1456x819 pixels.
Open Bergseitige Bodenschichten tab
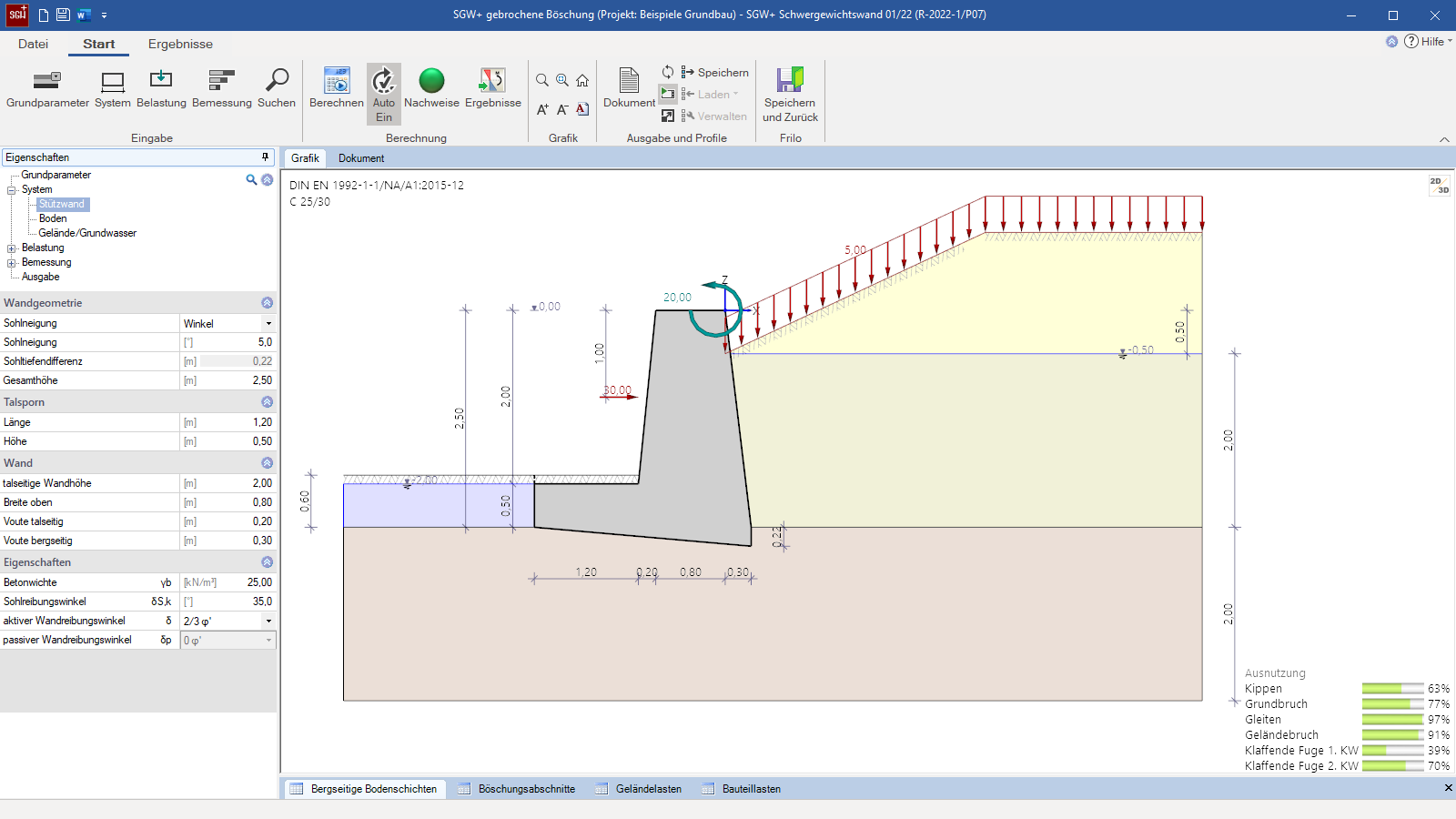pos(365,789)
